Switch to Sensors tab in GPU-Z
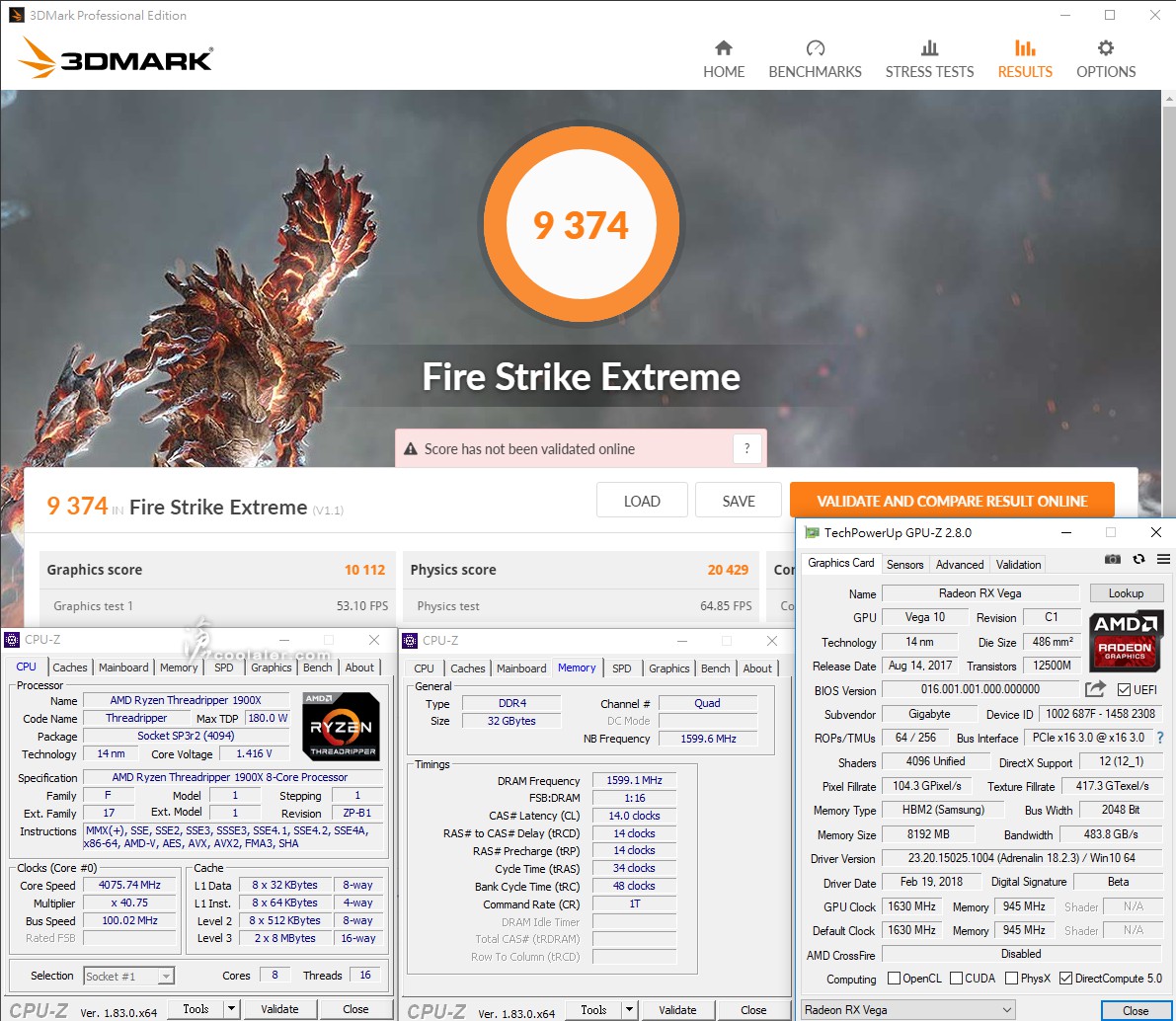1176x1021 pixels. point(904,564)
